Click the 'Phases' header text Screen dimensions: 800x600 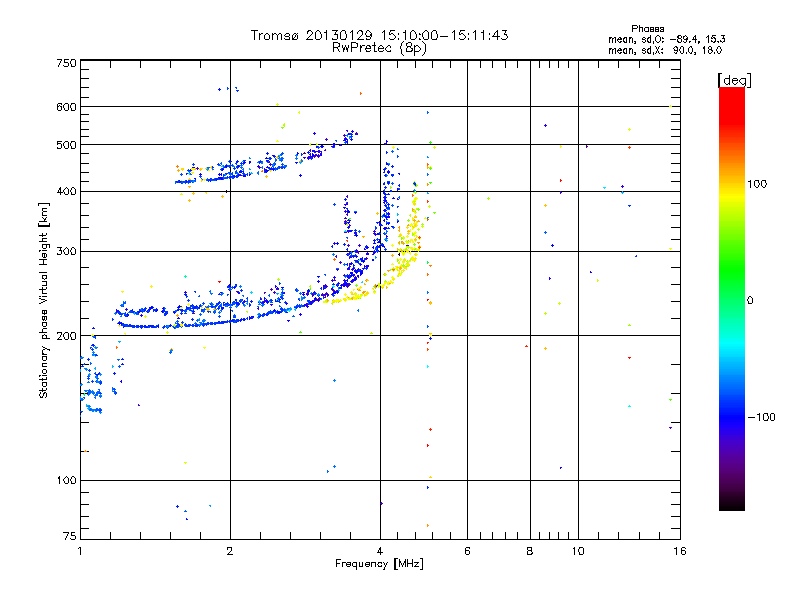[x=647, y=29]
